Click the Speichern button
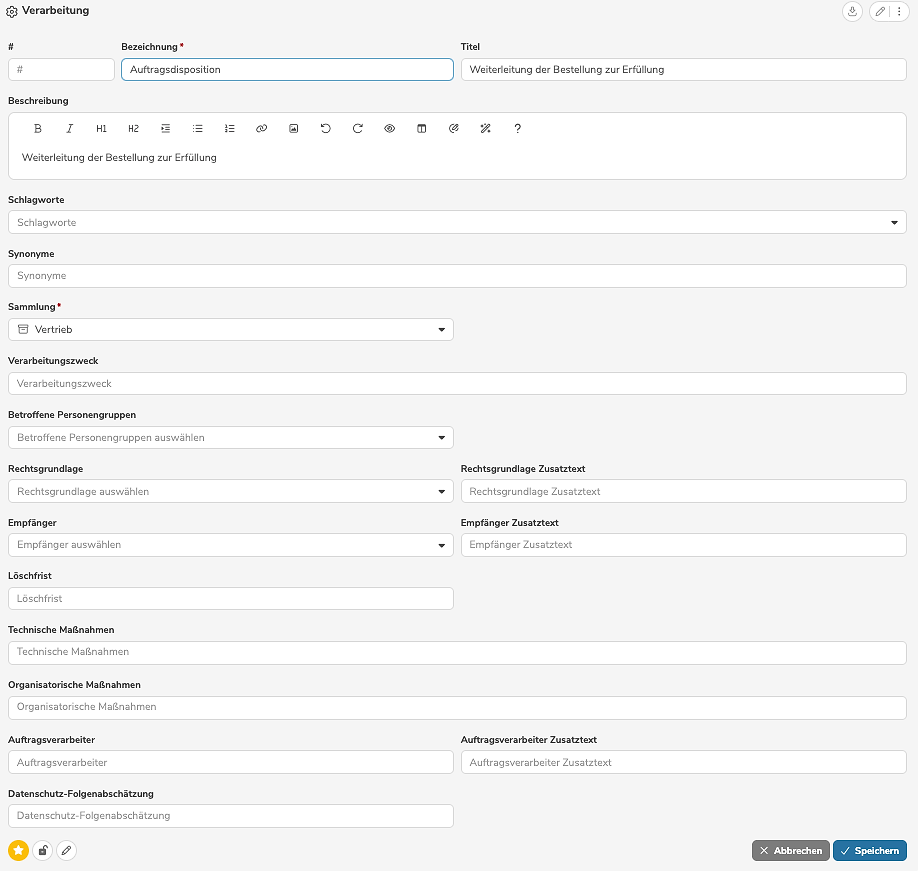 [869, 851]
